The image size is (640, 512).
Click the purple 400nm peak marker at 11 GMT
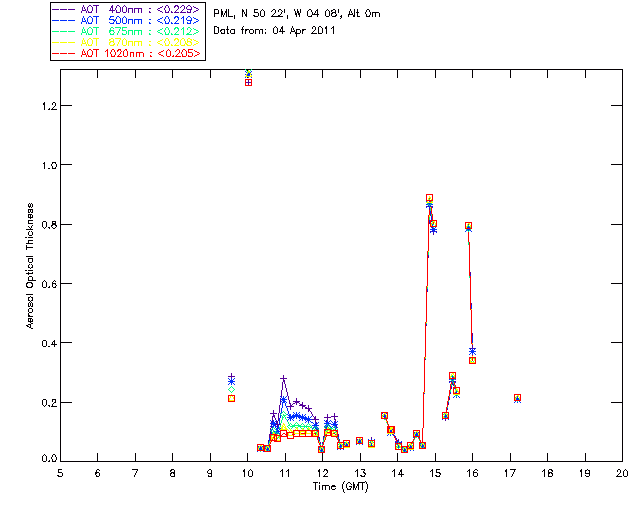(x=284, y=379)
